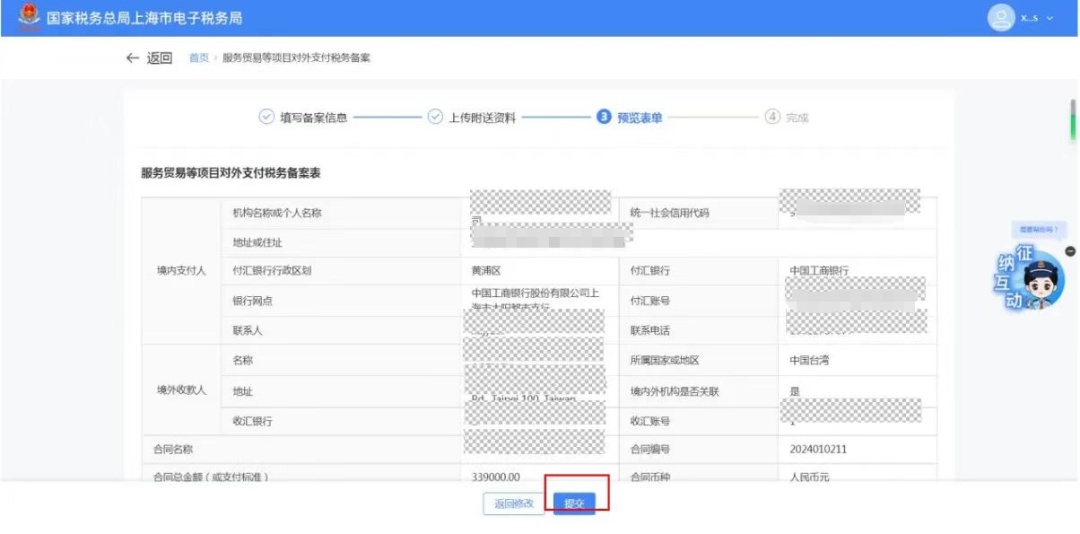The width and height of the screenshot is (1080, 534).
Task: Click the 付汇账号 label
Action: tap(650, 301)
